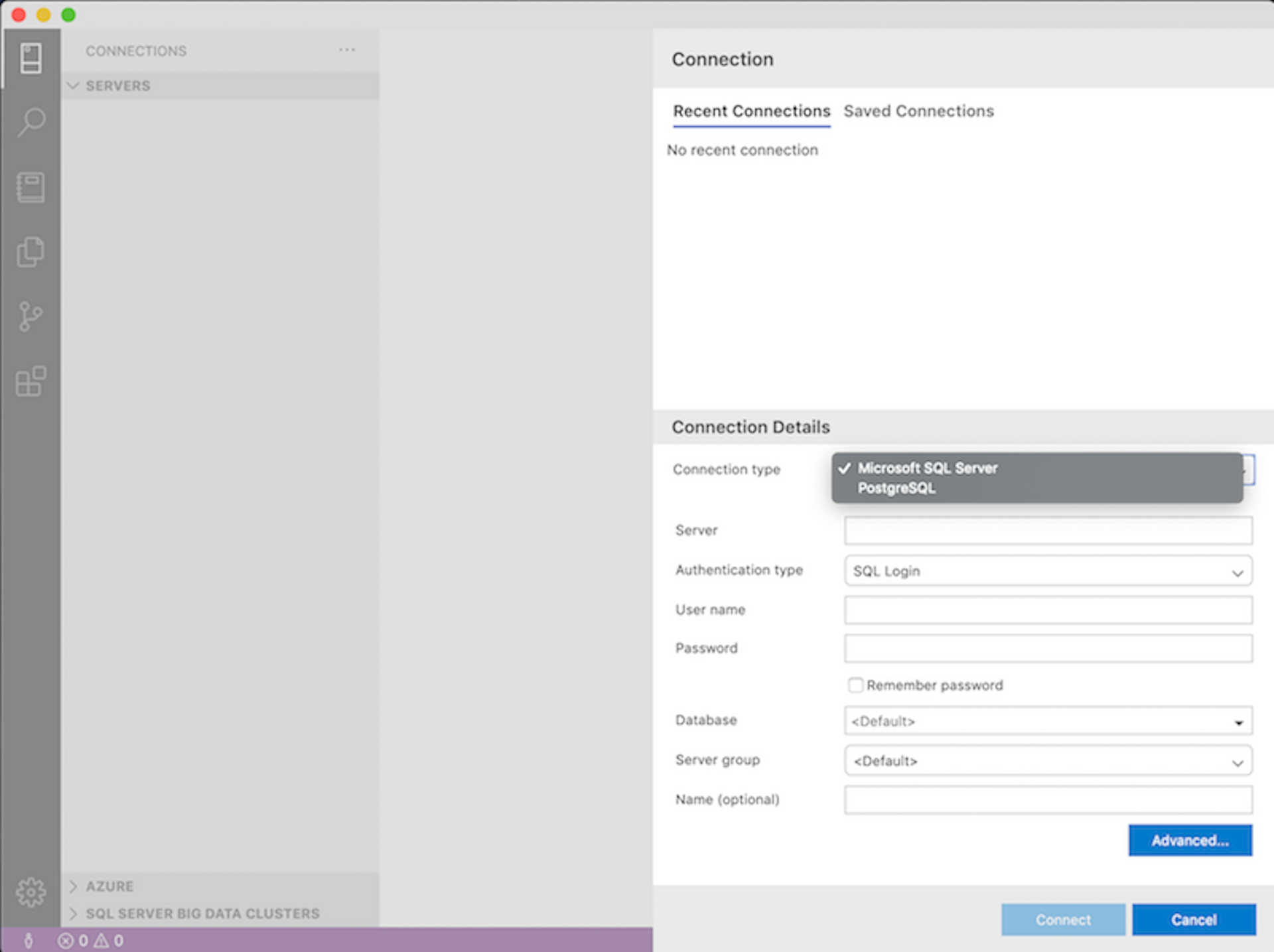Open Source Control from the activity bar
The width and height of the screenshot is (1274, 952).
pos(31,316)
